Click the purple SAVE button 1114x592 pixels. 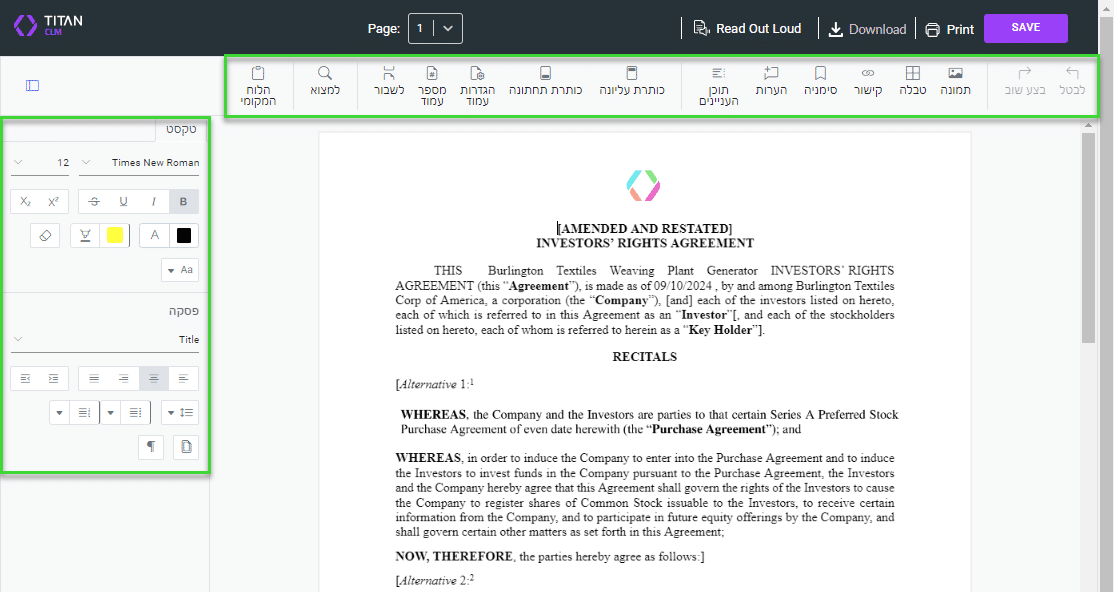tap(1025, 28)
